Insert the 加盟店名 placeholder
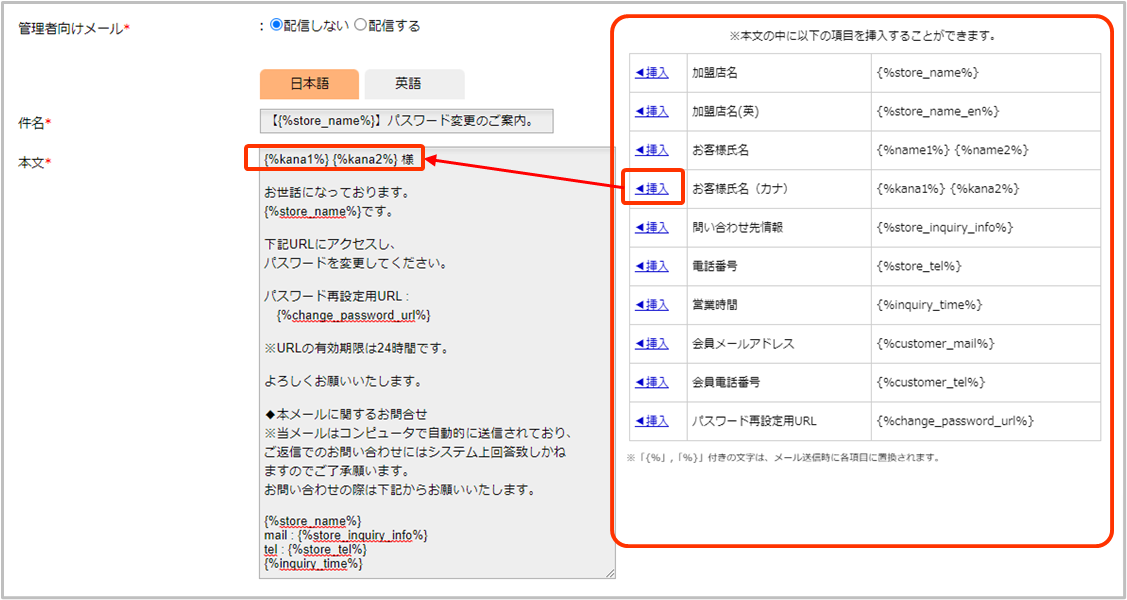 [x=652, y=73]
